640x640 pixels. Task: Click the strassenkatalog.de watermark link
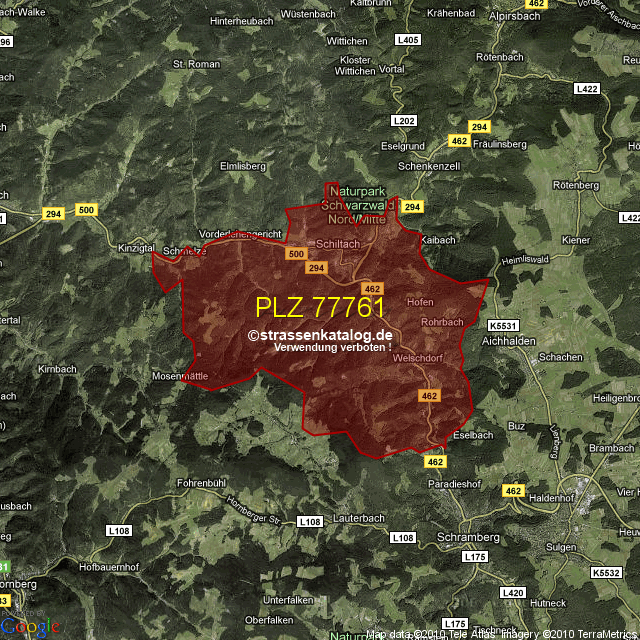click(x=320, y=336)
